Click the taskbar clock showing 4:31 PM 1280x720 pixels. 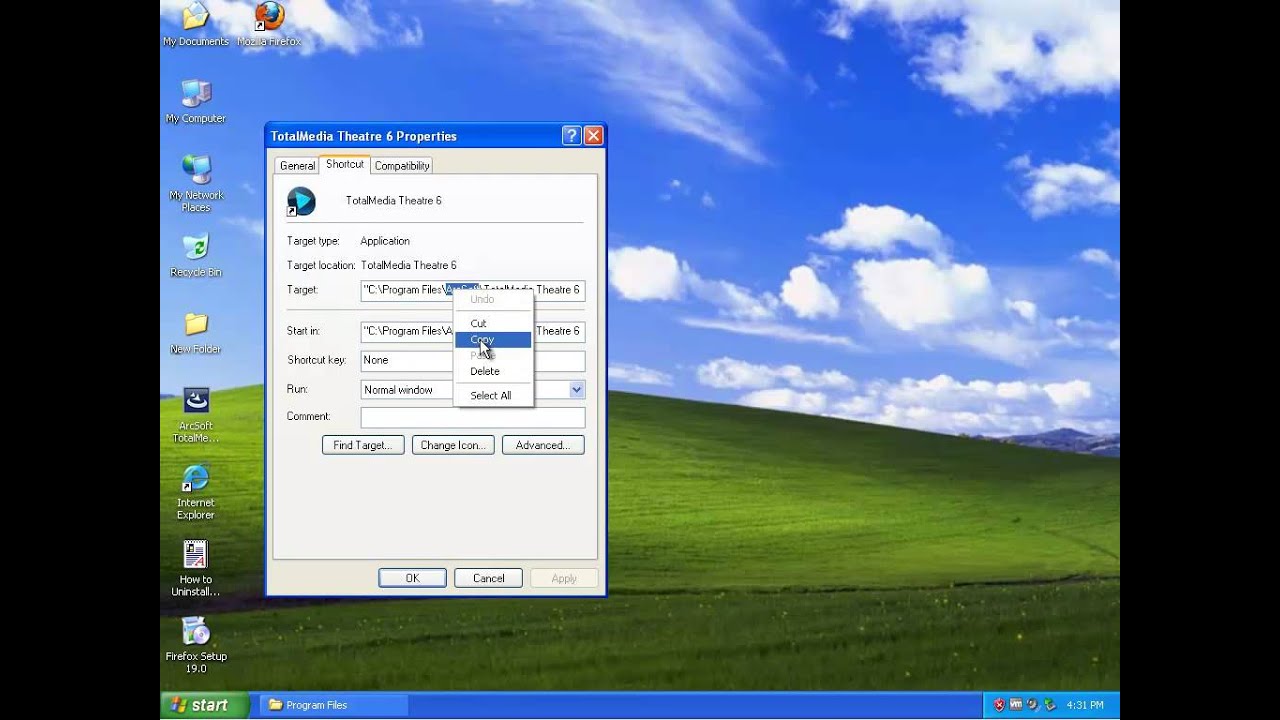tap(1085, 705)
